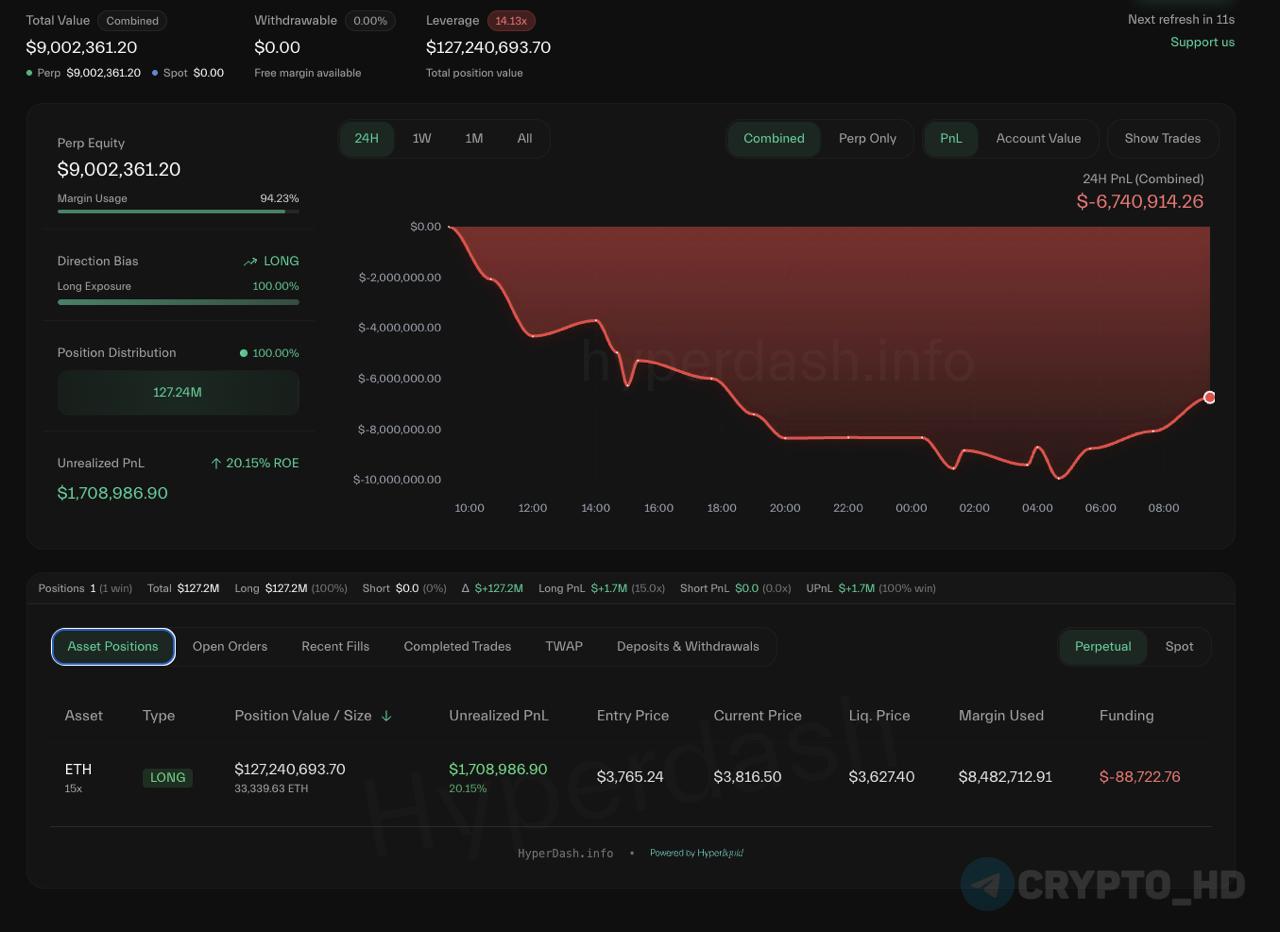This screenshot has width=1280, height=932.
Task: Click the 127.24M position distribution bar
Action: [x=178, y=392]
